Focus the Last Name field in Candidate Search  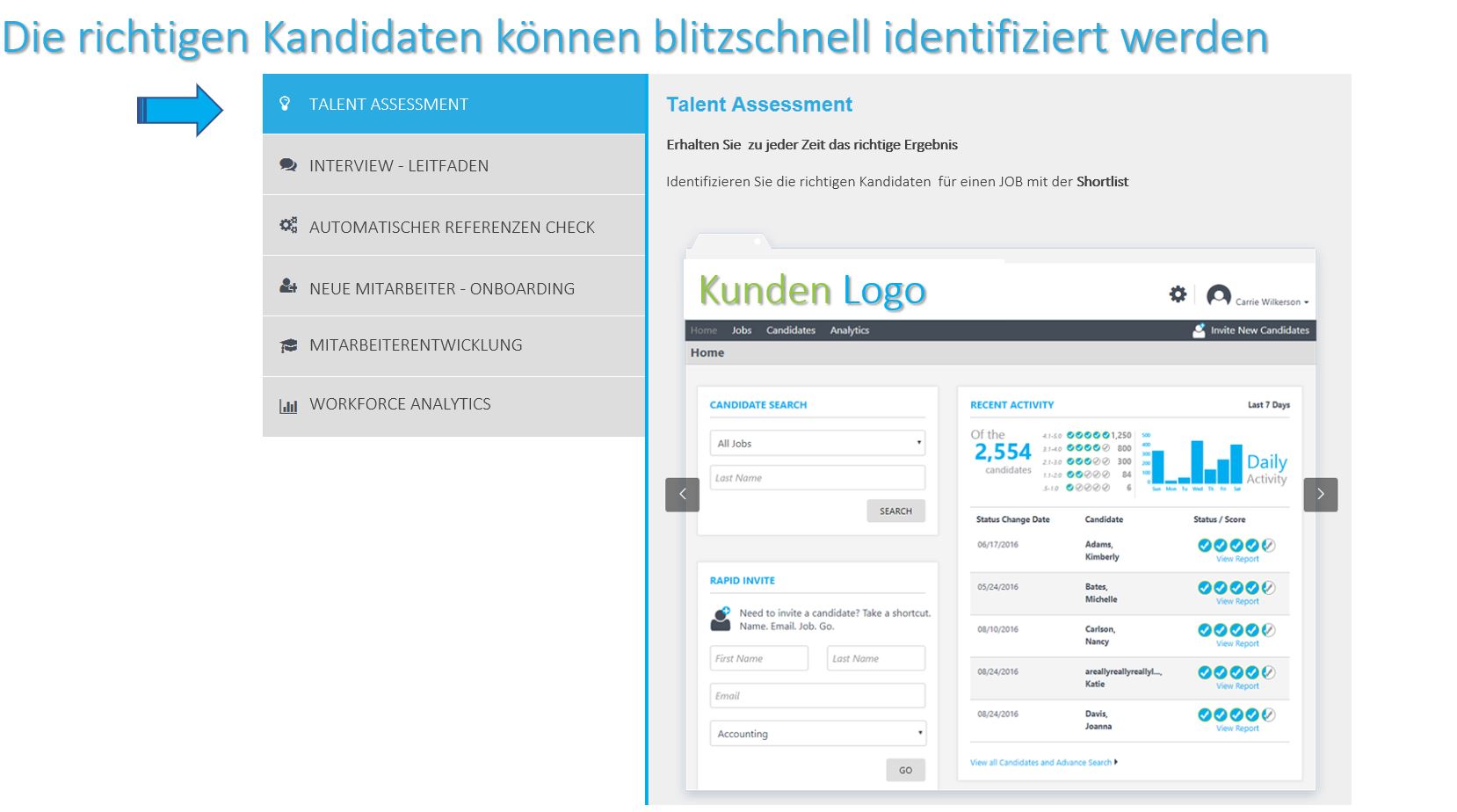[x=817, y=477]
